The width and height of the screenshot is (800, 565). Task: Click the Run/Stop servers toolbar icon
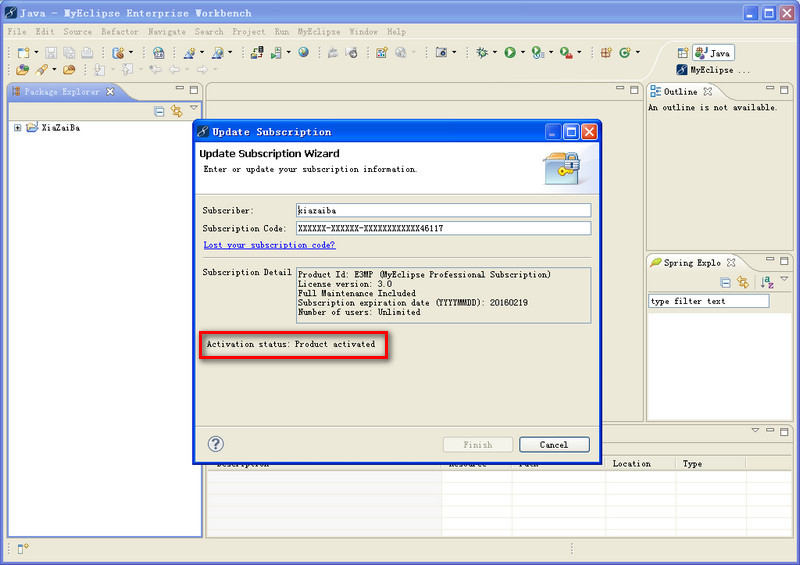(277, 53)
